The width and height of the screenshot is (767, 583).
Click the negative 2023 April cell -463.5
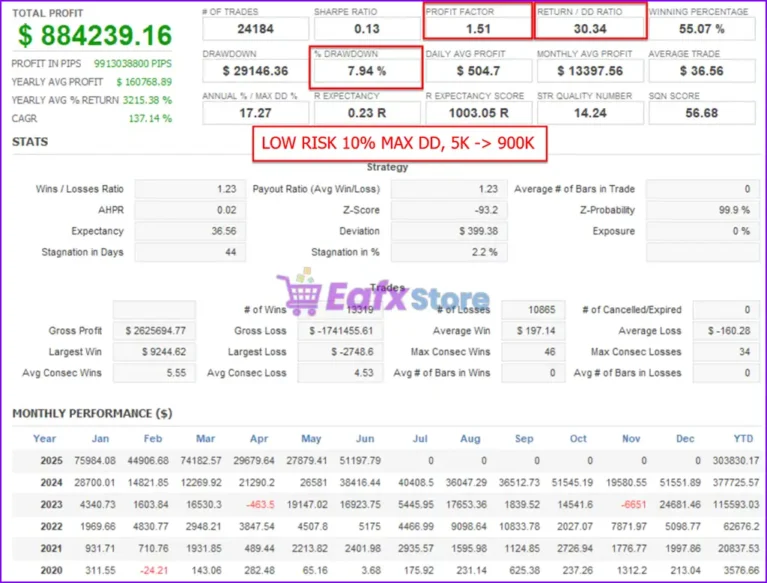[260, 505]
